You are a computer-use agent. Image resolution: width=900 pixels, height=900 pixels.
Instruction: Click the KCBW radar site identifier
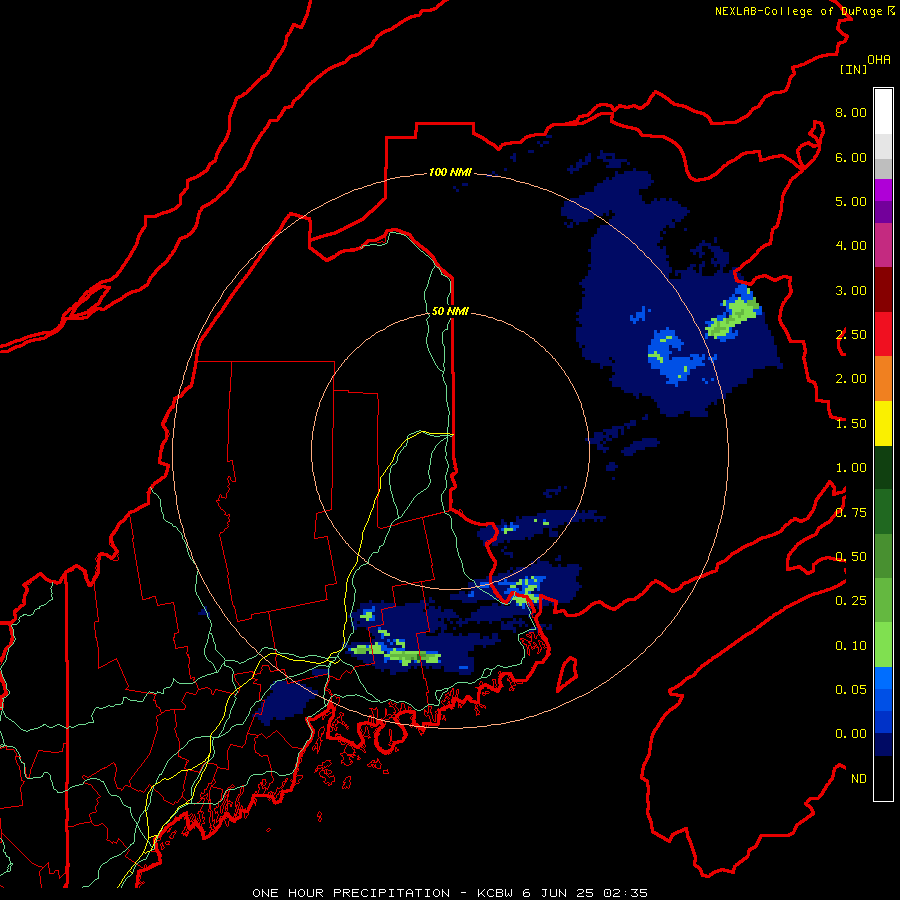[496, 893]
